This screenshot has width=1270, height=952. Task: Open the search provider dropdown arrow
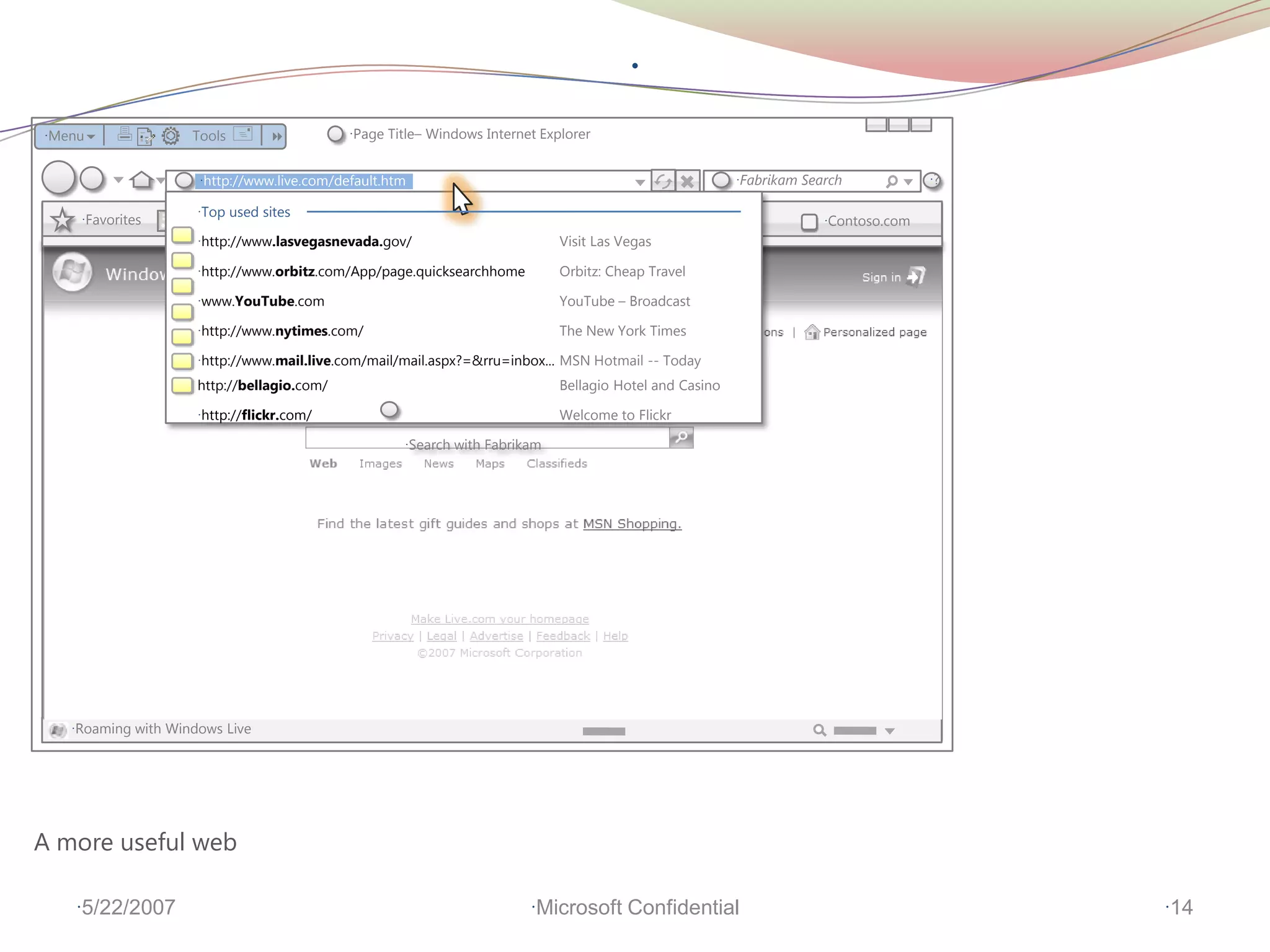[908, 182]
